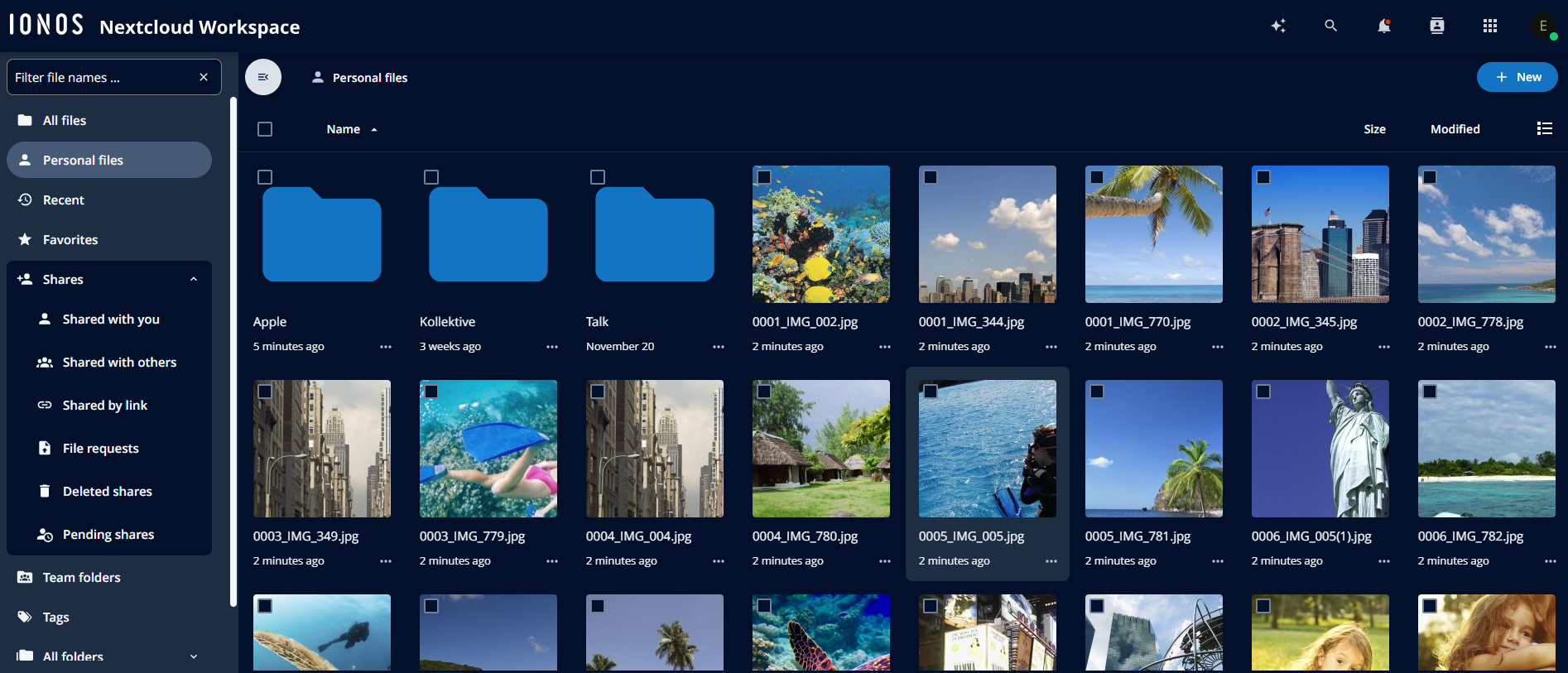Open the notifications bell
The width and height of the screenshot is (1568, 673).
click(1384, 26)
